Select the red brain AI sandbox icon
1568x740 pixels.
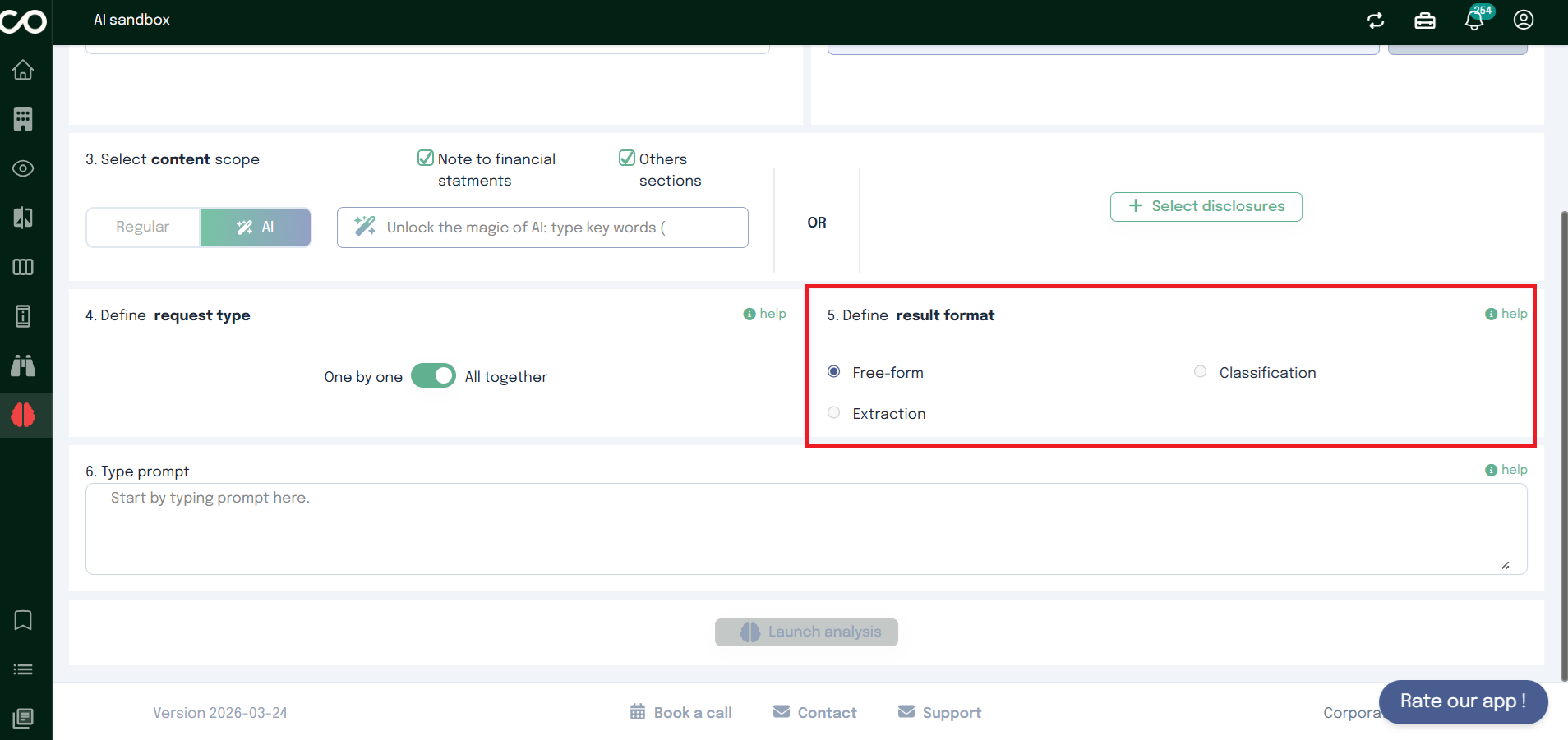pos(23,415)
